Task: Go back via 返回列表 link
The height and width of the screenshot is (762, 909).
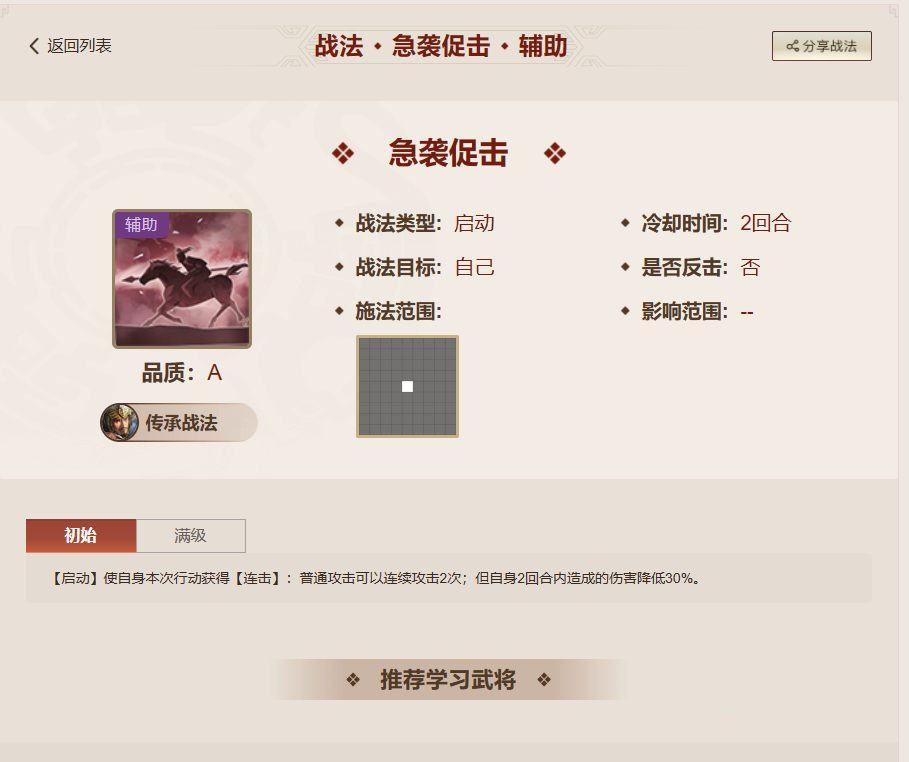Action: (70, 46)
